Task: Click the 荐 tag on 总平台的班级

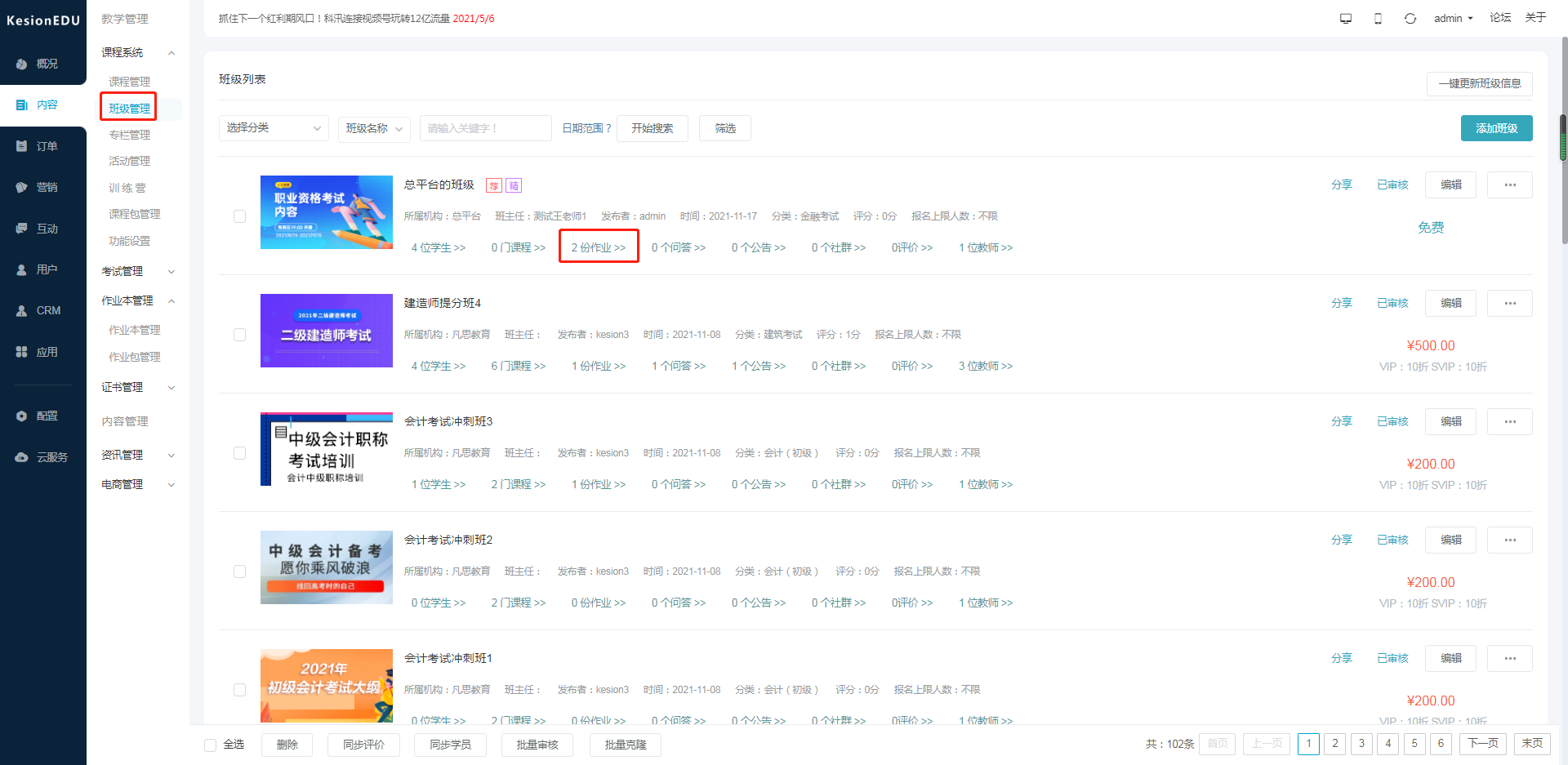Action: click(494, 185)
